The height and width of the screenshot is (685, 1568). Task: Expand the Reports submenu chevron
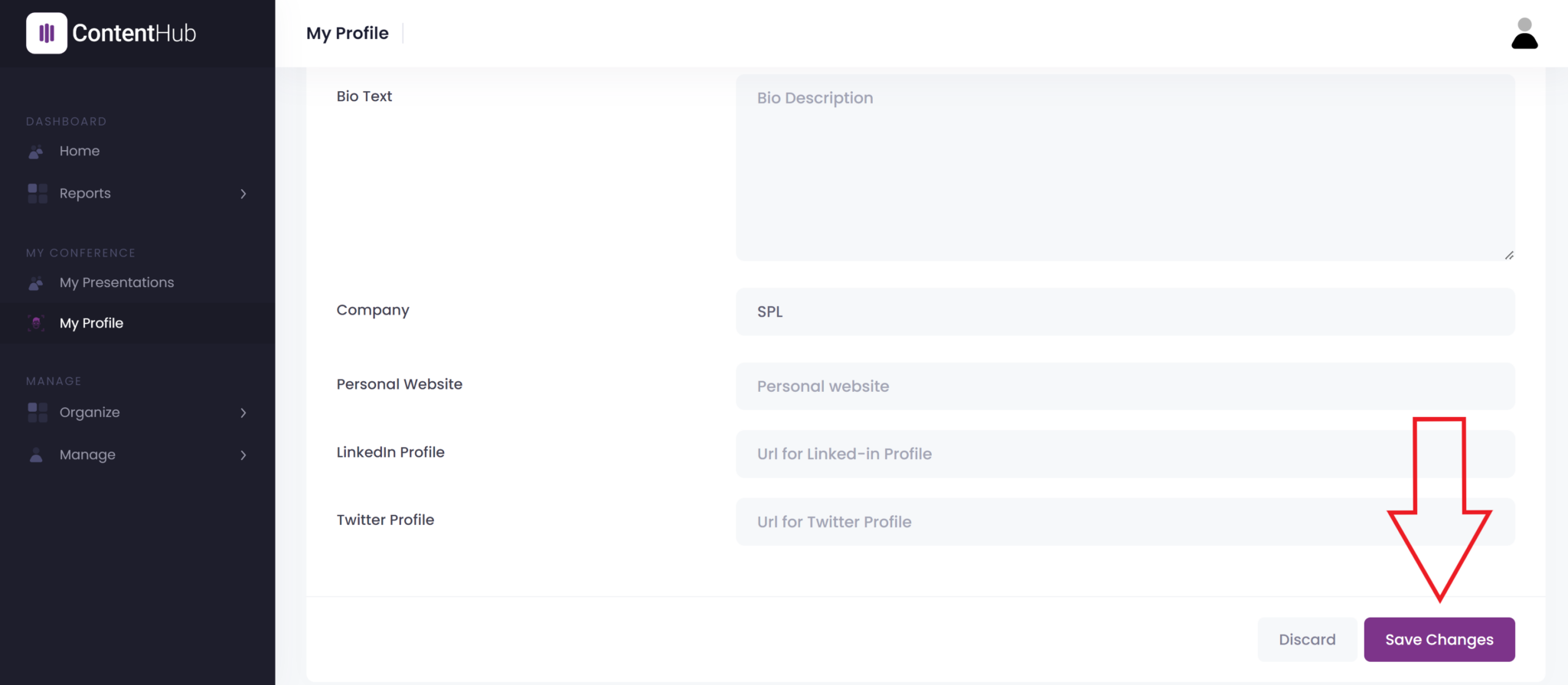pos(243,194)
